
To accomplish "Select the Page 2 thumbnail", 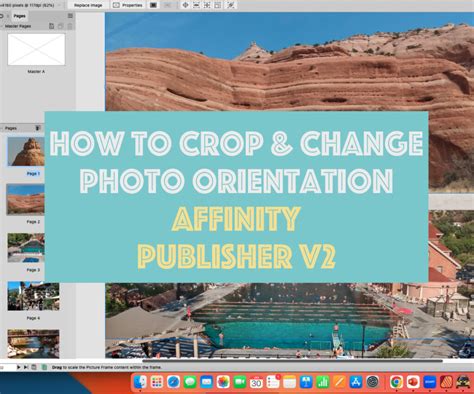I will pyautogui.click(x=25, y=199).
